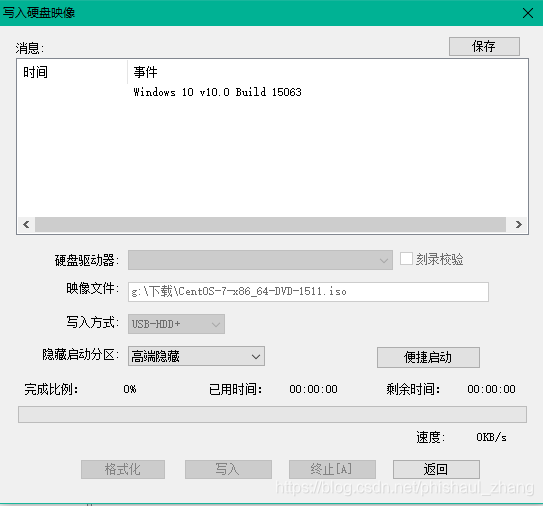Screen dimensions: 543x506
Task: Close the 写入硬盘映像 dialog
Action: 528,13
